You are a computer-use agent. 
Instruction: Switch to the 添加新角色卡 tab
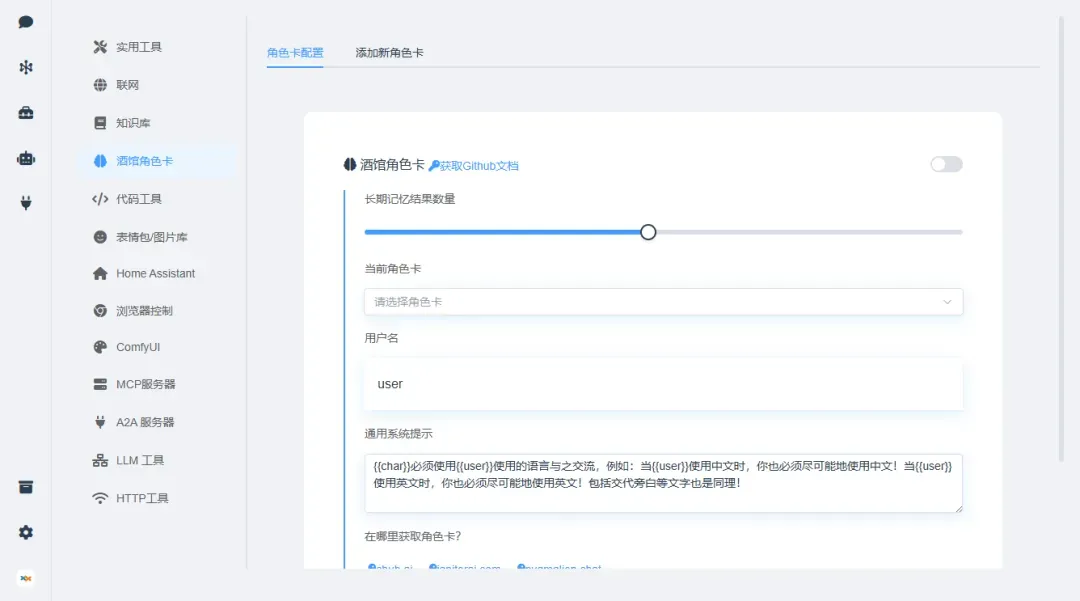pos(389,52)
